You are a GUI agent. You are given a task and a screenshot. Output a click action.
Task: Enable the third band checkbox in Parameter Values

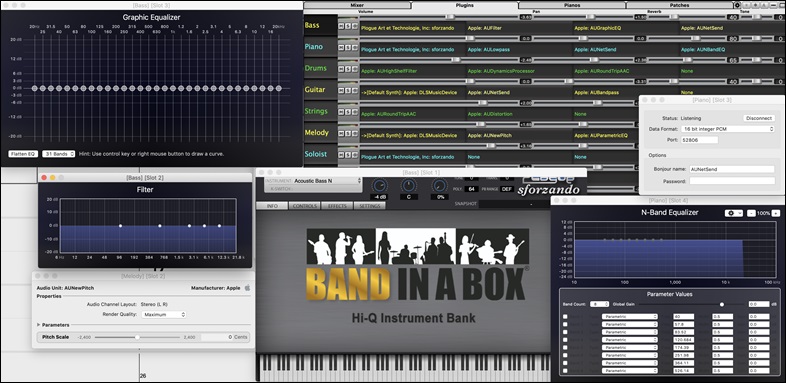tap(565, 332)
